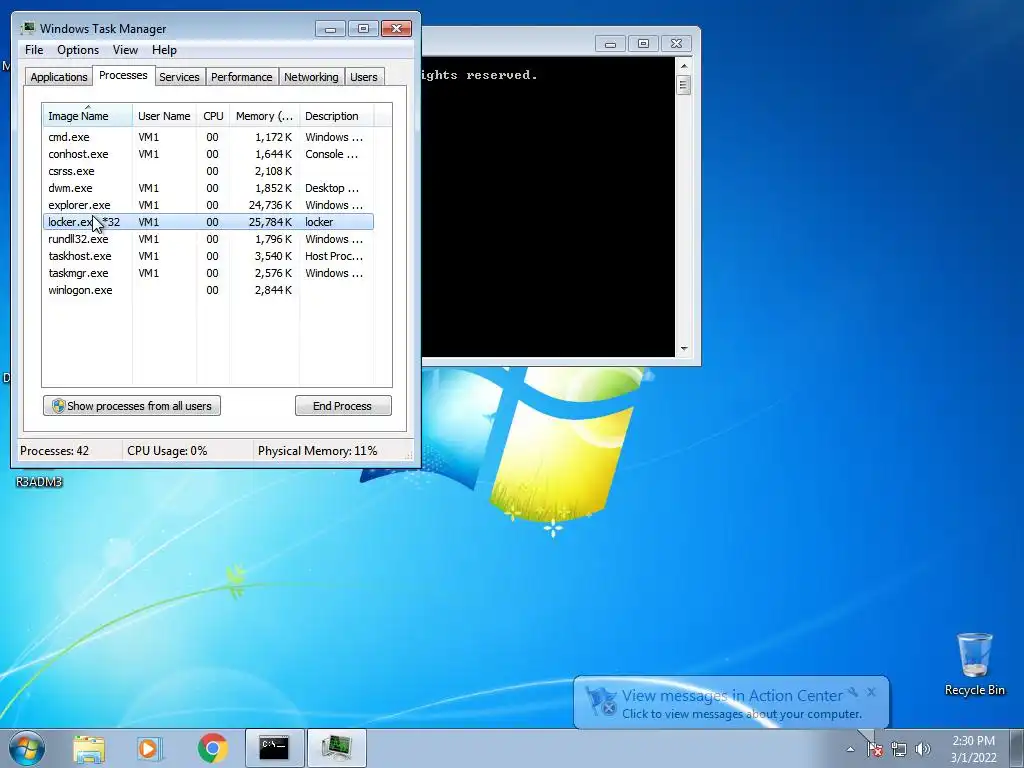Click the command prompt scrollbar thumb
Image resolution: width=1024 pixels, height=768 pixels.
(x=684, y=86)
